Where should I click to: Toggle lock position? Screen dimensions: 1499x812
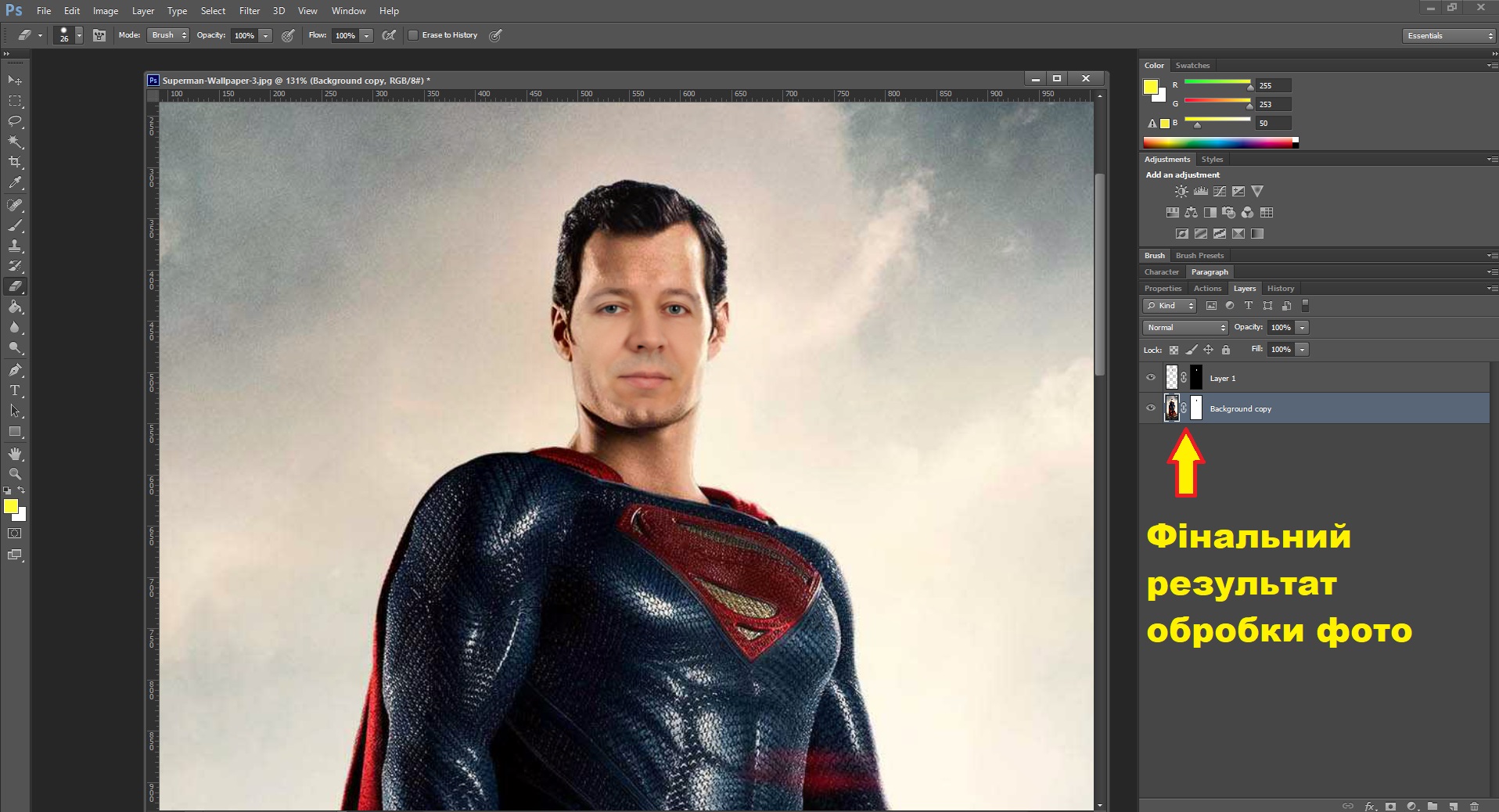coord(1208,350)
